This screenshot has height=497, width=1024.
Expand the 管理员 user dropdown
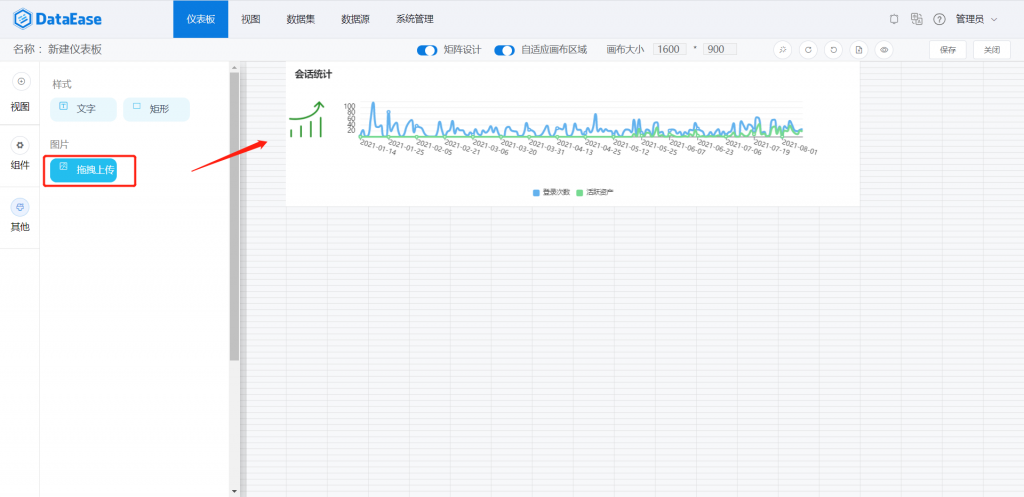976,19
